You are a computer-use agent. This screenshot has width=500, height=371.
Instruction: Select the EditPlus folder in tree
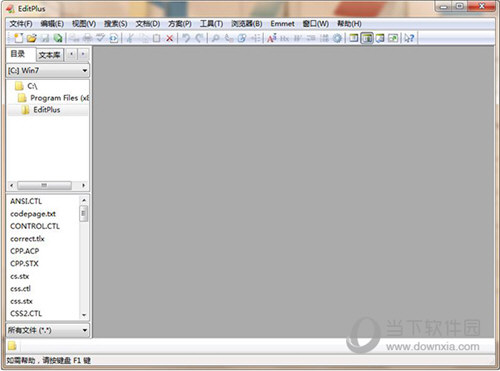point(41,110)
